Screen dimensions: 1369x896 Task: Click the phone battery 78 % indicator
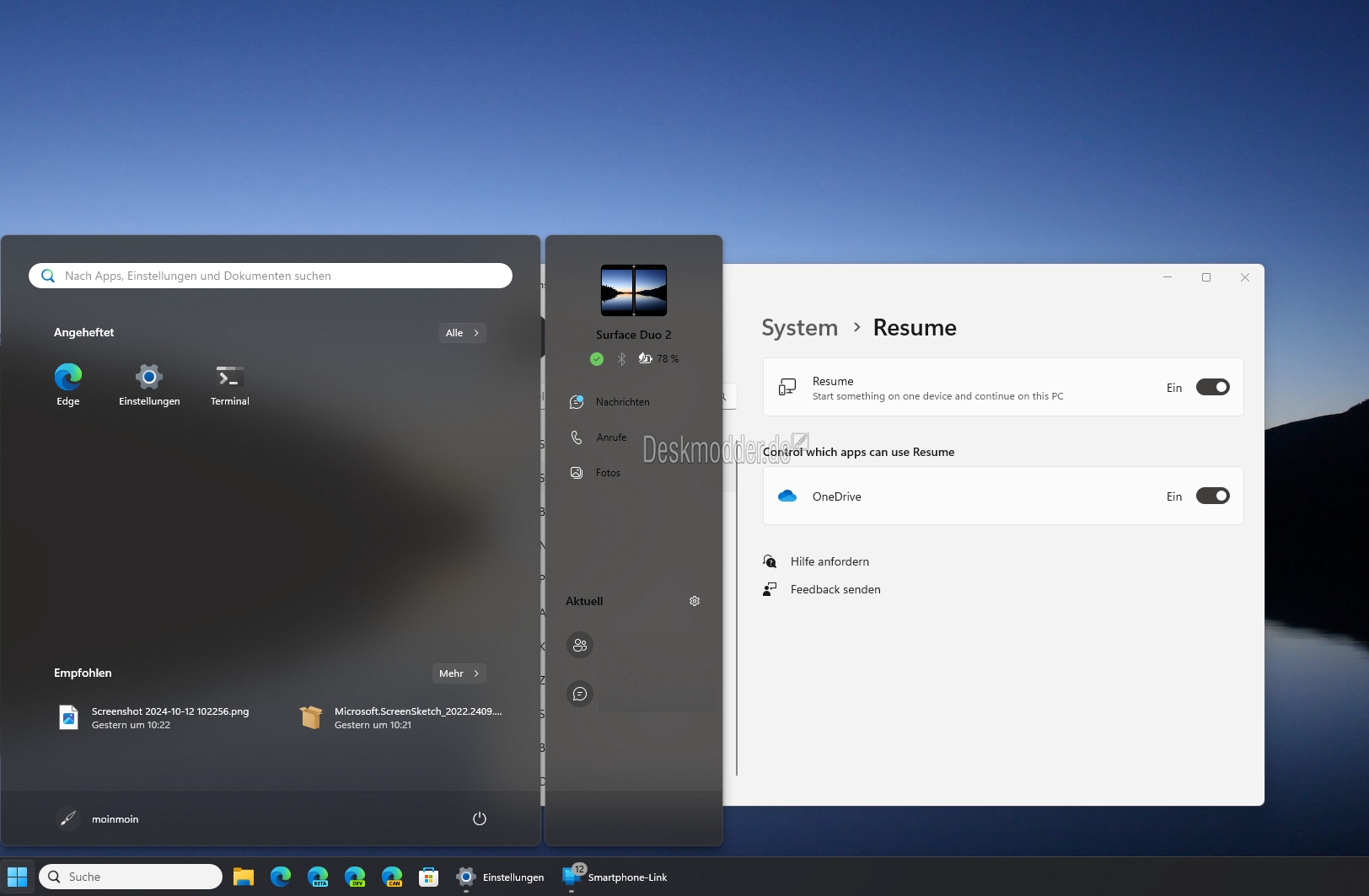(x=658, y=359)
